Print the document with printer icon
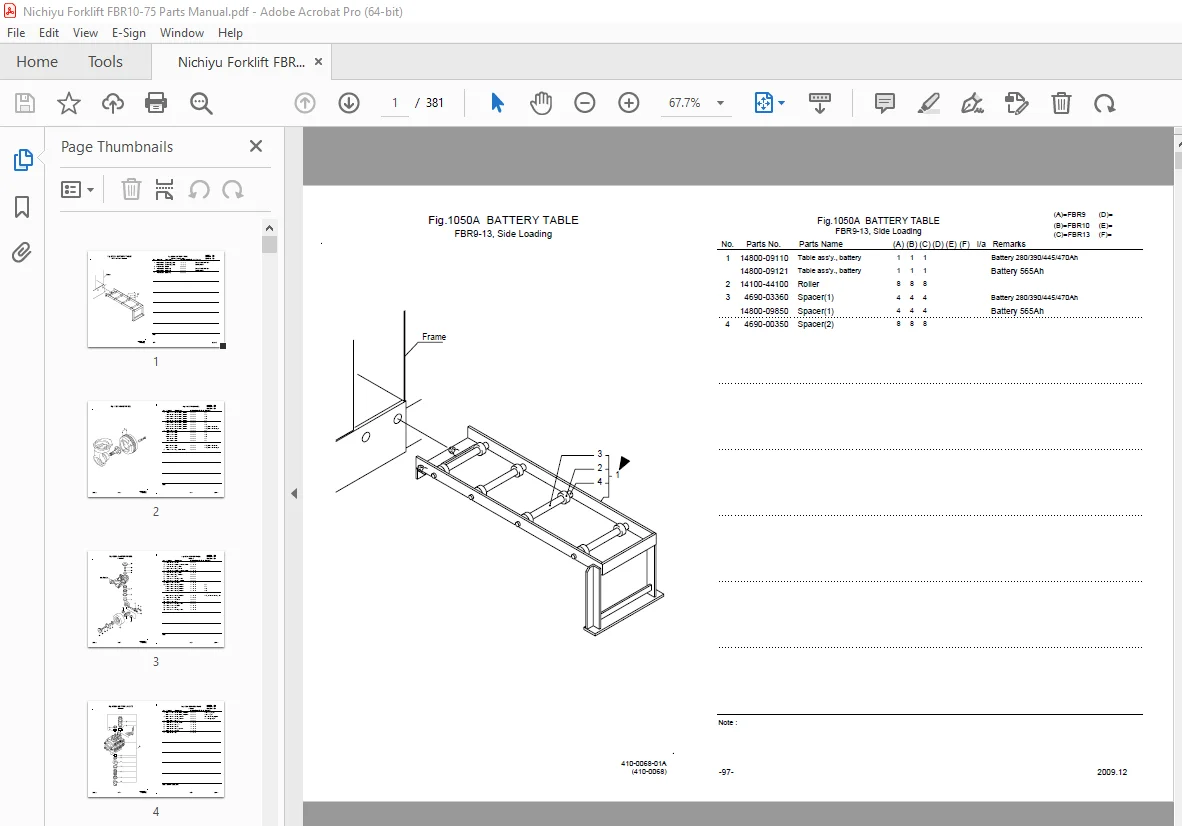This screenshot has height=826, width=1182. (156, 103)
